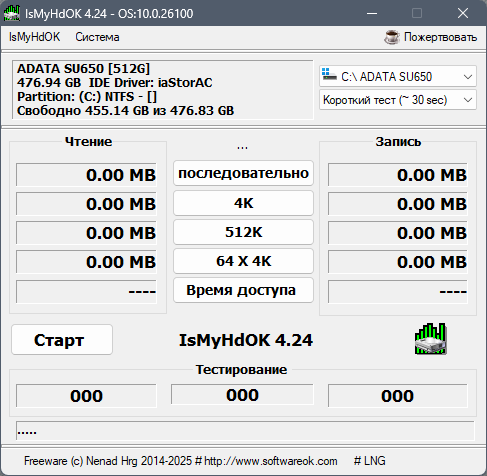The width and height of the screenshot is (487, 476).
Task: Click the # LNG language label
Action: tap(370, 461)
